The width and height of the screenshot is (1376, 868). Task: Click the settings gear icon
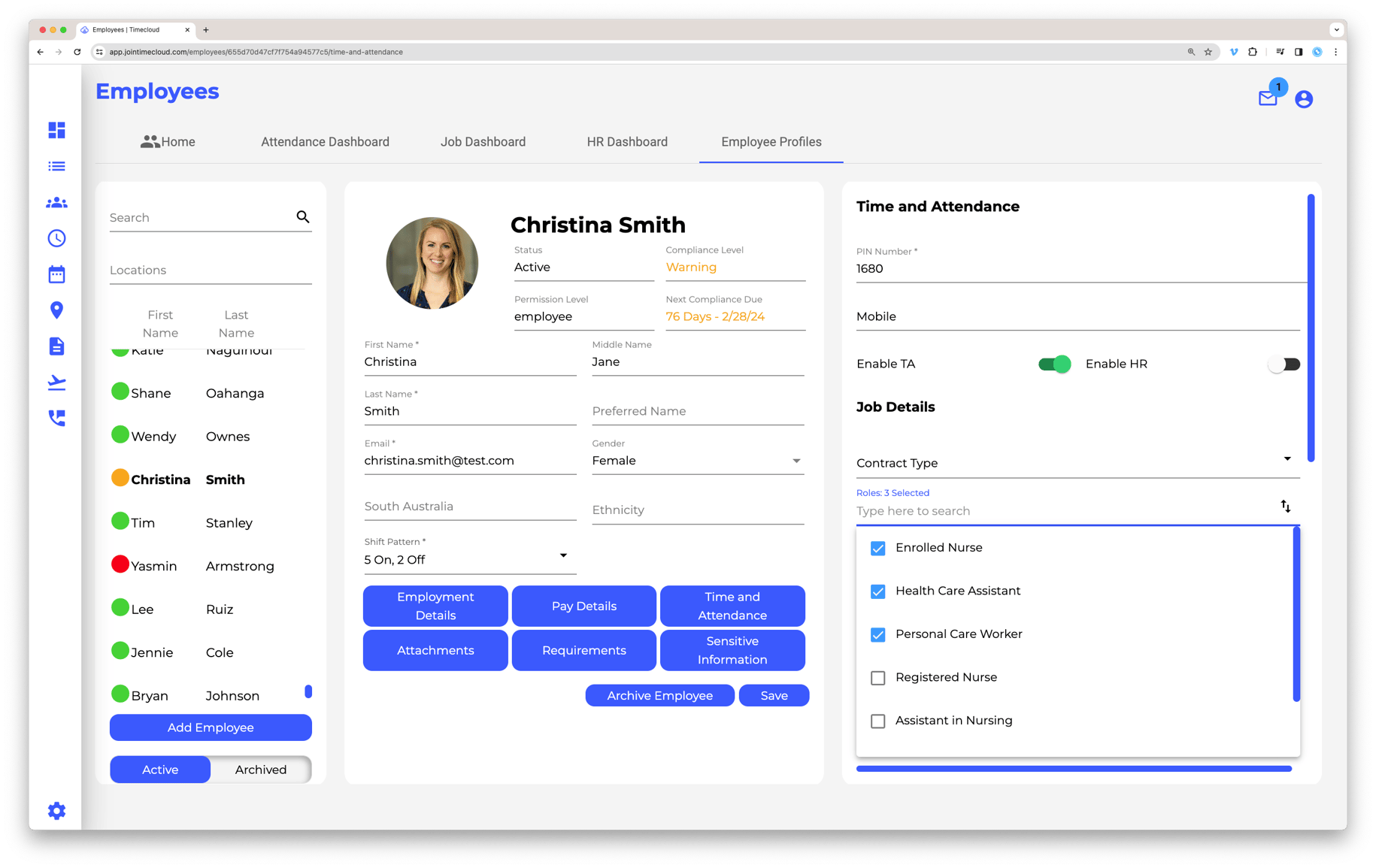(x=56, y=810)
